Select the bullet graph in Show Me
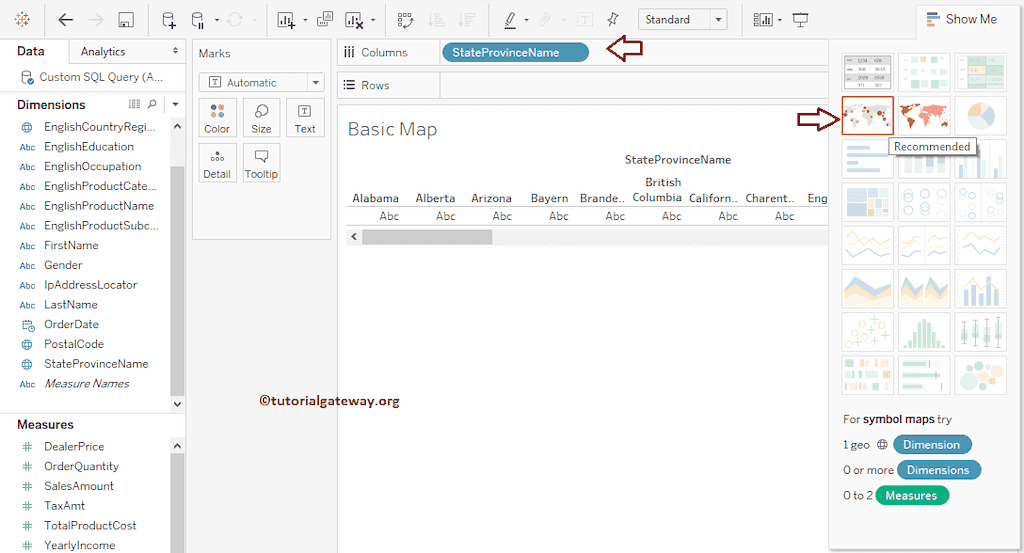 pyautogui.click(x=924, y=376)
